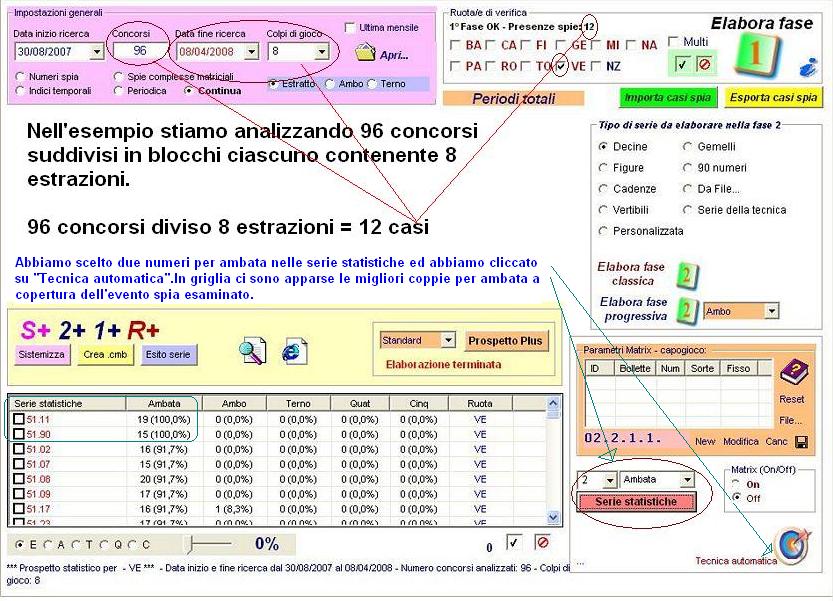Click Bollette column header in Matrix
This screenshot has height=601, width=833.
pos(635,368)
